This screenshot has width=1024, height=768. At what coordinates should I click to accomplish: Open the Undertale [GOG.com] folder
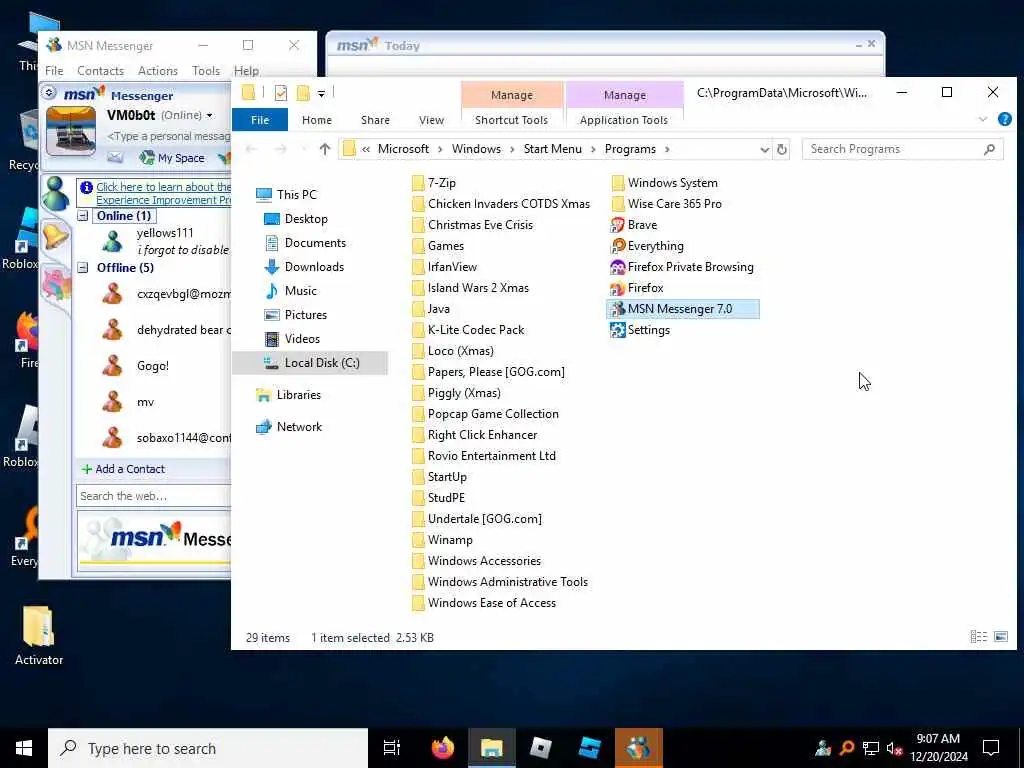477,519
